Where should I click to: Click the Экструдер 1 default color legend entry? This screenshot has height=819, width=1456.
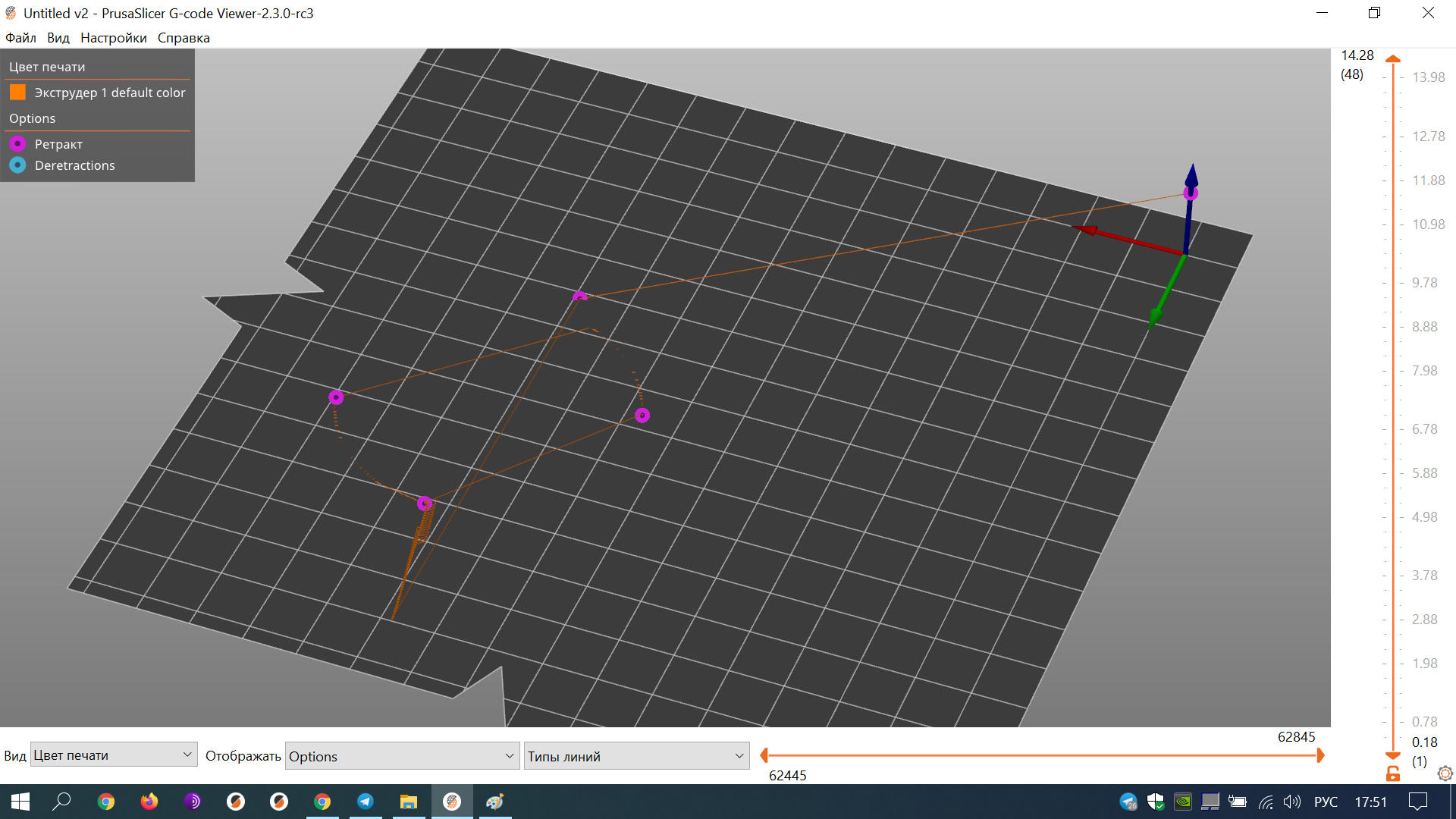pyautogui.click(x=110, y=93)
